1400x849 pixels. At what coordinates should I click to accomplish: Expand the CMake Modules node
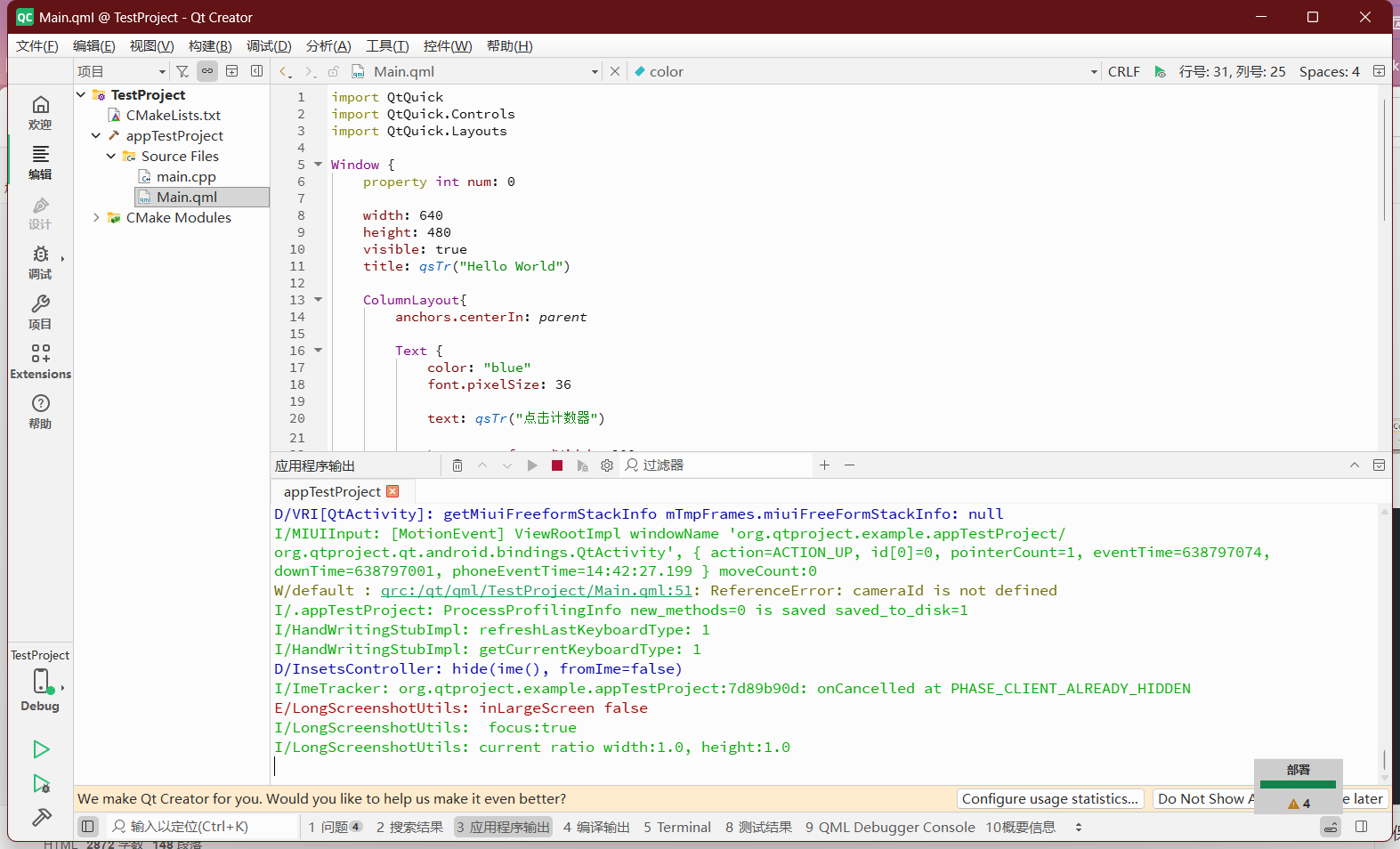pyautogui.click(x=96, y=217)
